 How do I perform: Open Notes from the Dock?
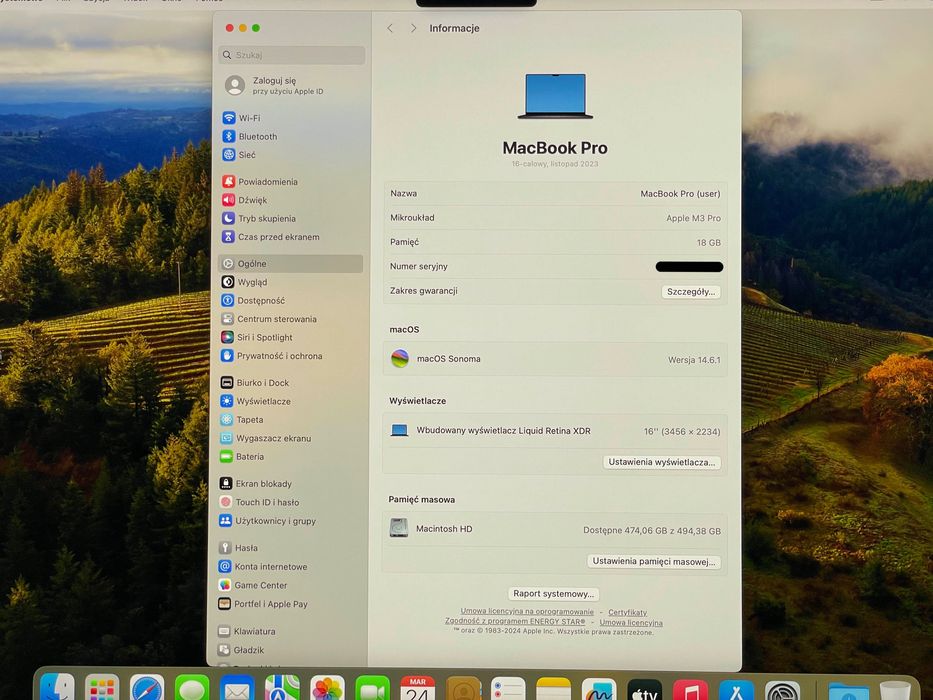(553, 689)
